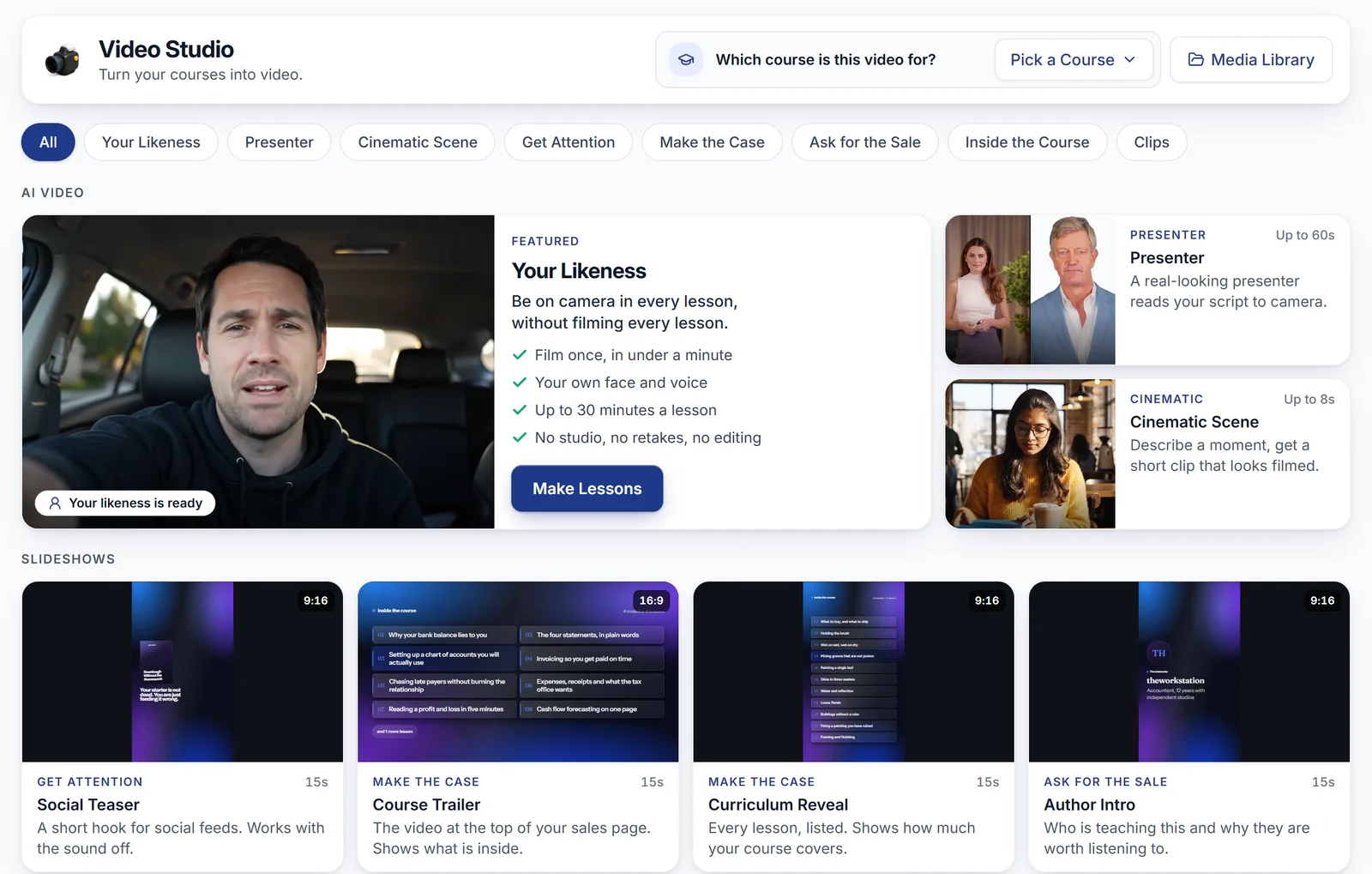Open the Curriculum Reveal slideshow thumbnail
1372x874 pixels.
[853, 672]
